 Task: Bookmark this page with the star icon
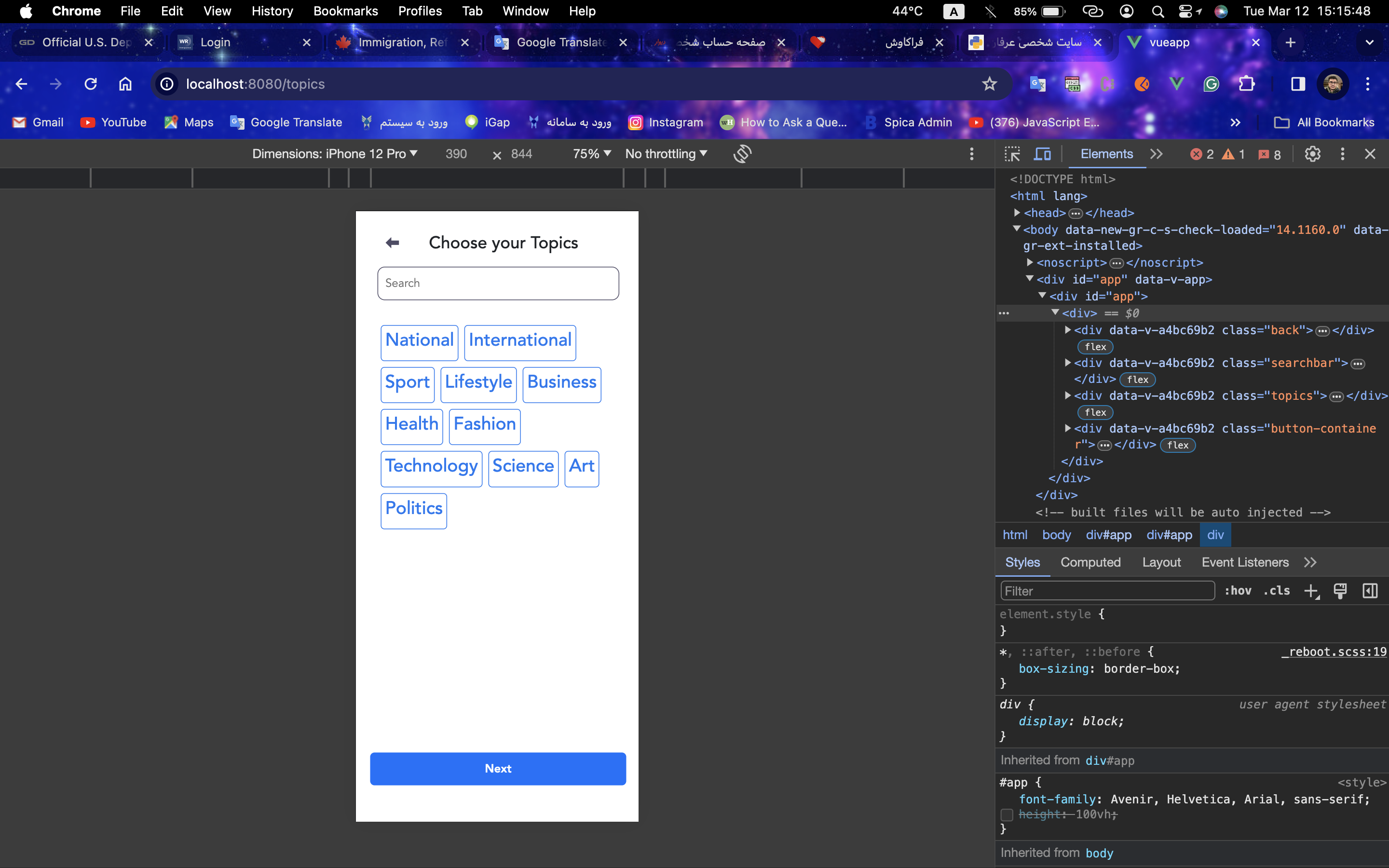click(x=989, y=84)
